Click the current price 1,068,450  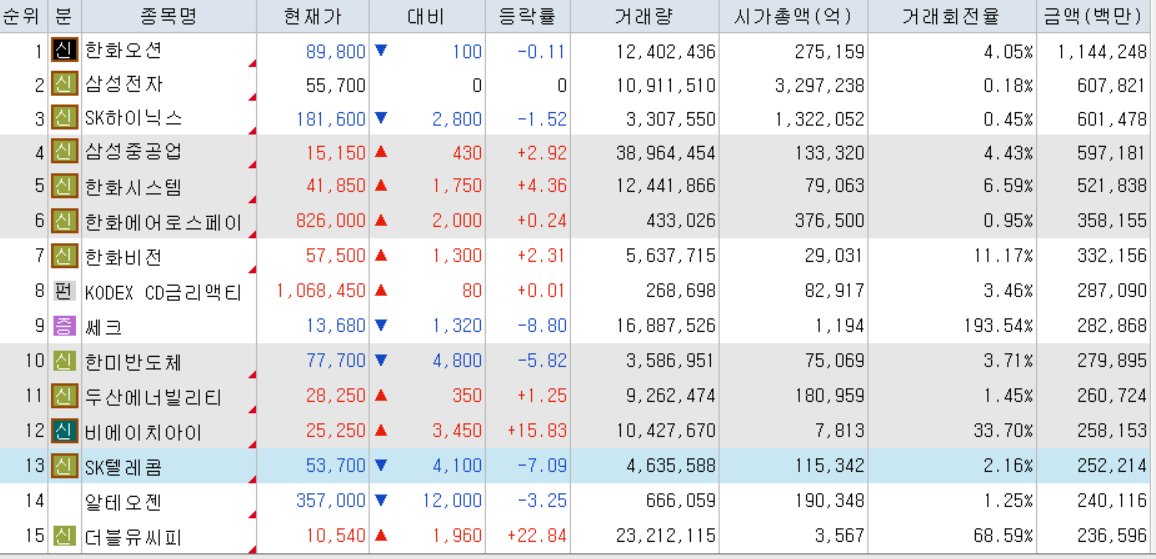pyautogui.click(x=321, y=291)
